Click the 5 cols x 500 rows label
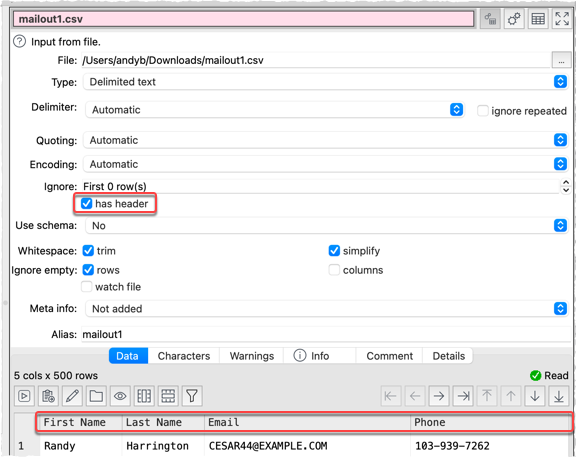The height and width of the screenshot is (457, 576). pyautogui.click(x=56, y=375)
